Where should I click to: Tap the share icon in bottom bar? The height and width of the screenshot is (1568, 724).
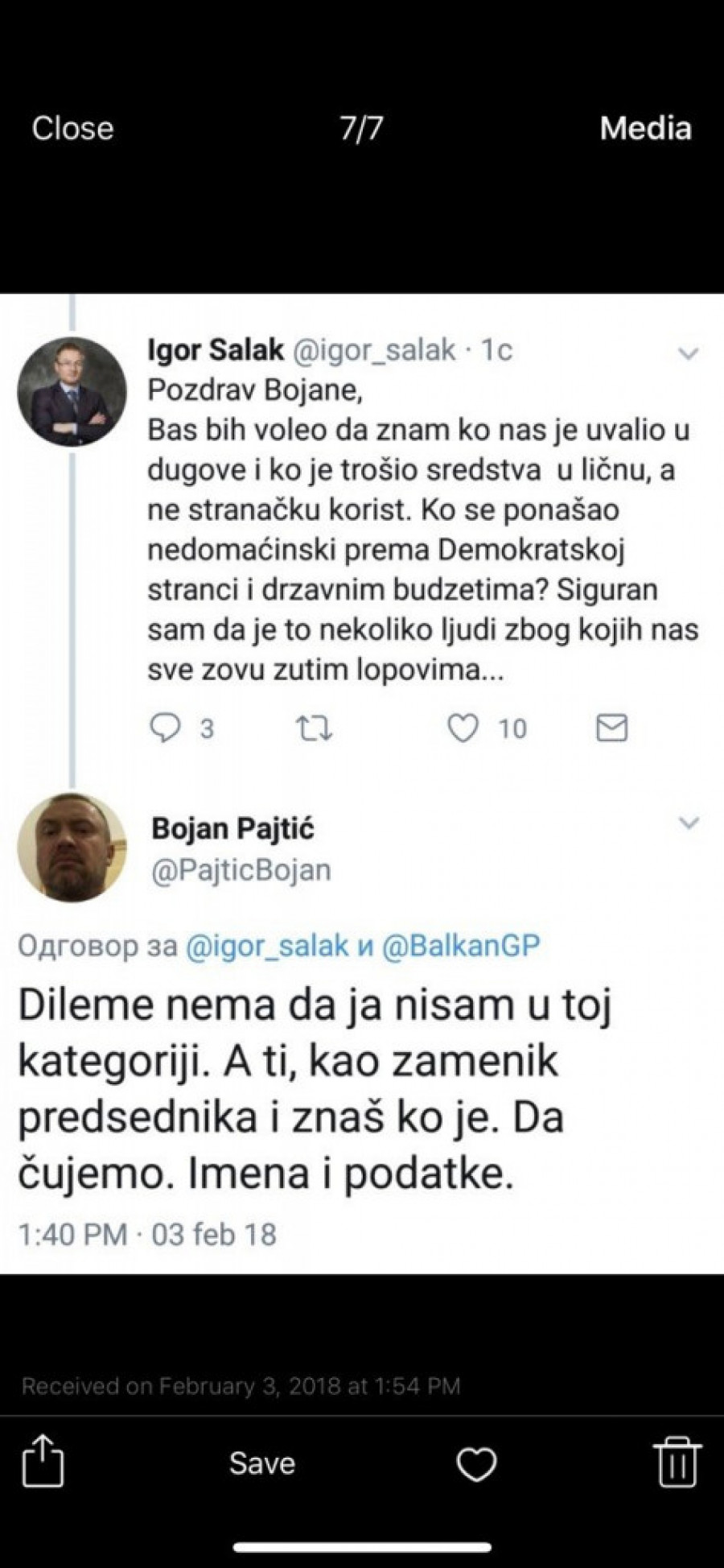pos(42,1461)
